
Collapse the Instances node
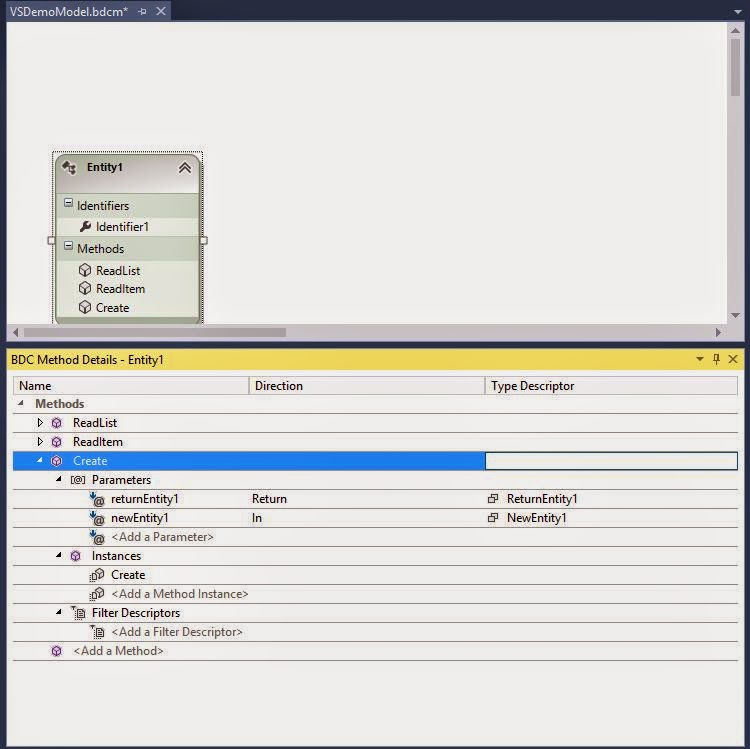(59, 555)
